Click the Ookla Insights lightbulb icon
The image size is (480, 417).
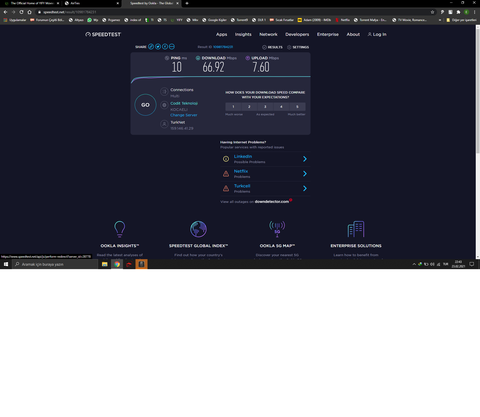click(120, 229)
